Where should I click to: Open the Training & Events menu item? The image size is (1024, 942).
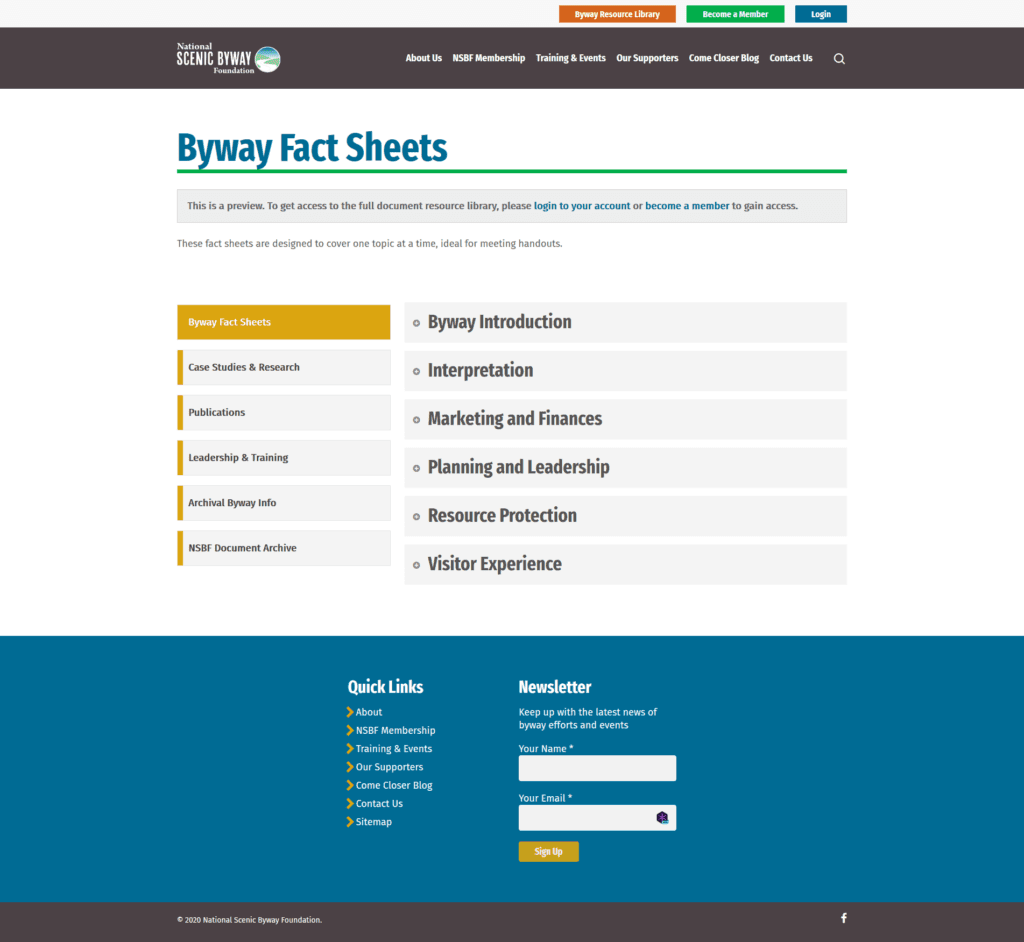click(x=570, y=58)
